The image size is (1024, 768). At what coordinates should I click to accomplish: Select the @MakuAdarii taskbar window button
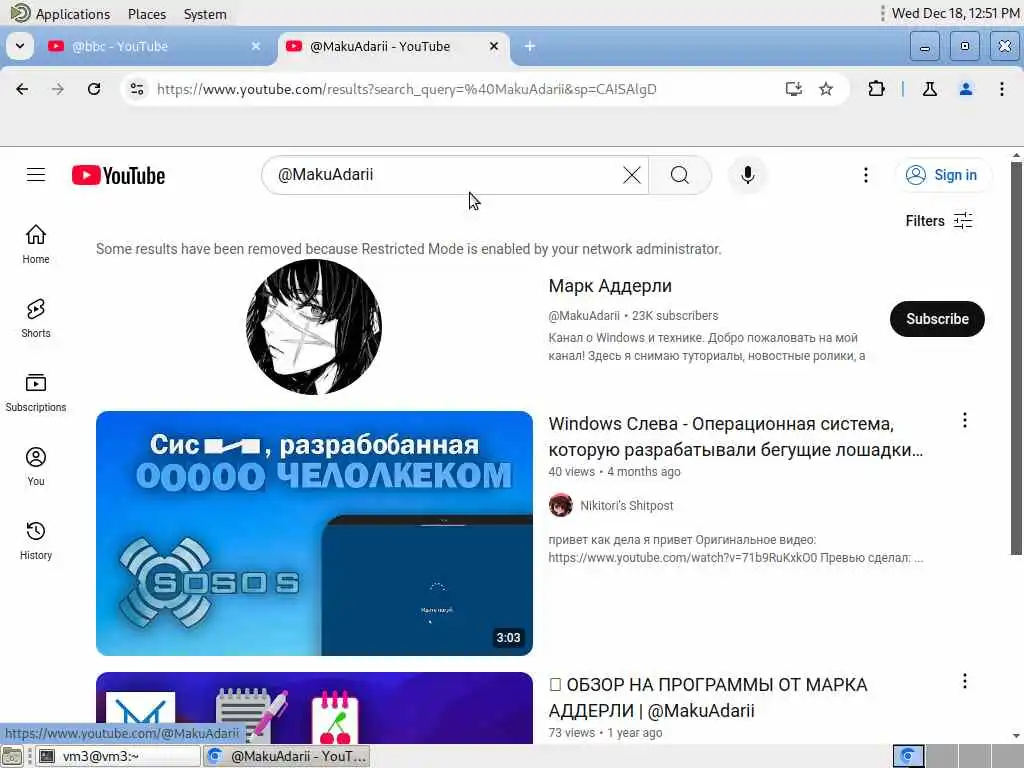click(287, 756)
